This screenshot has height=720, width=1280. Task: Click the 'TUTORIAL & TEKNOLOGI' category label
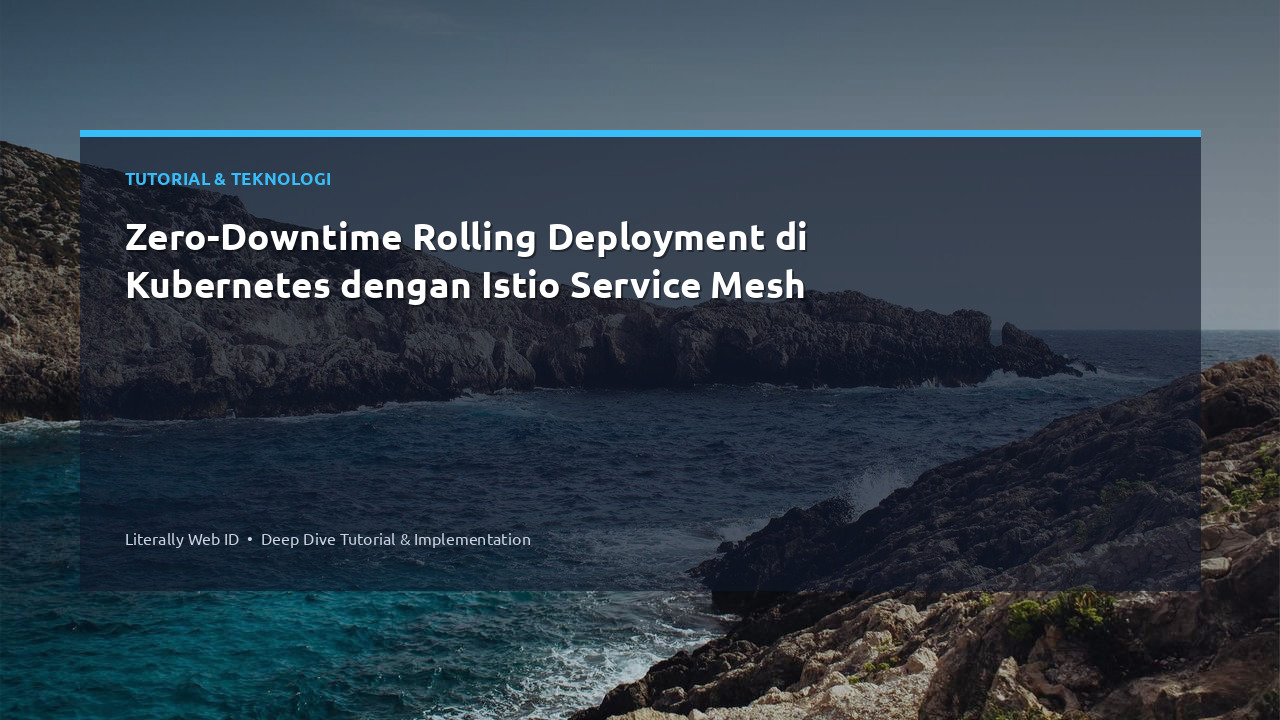pyautogui.click(x=228, y=179)
